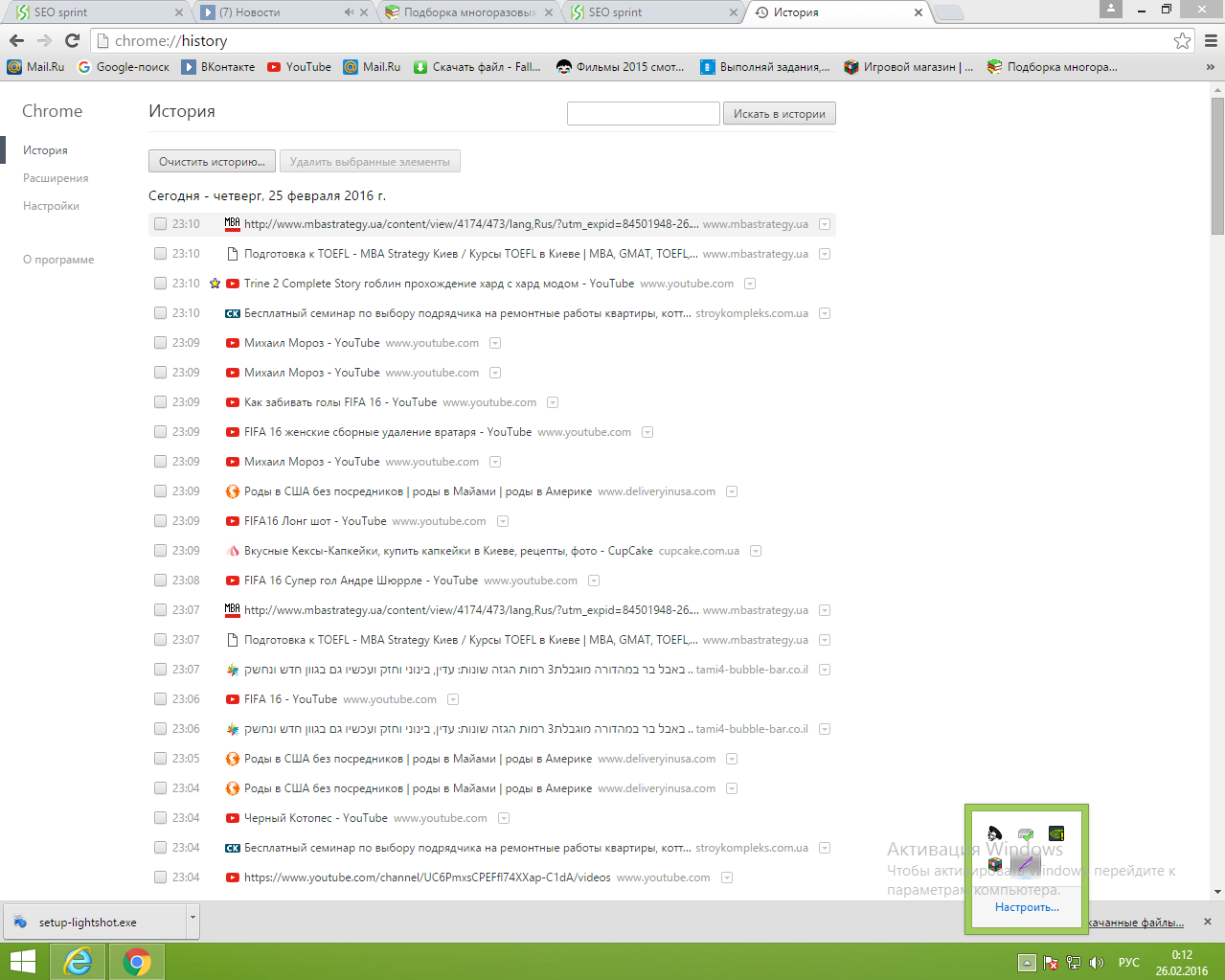Click the chrome://history address bar

coord(632,40)
